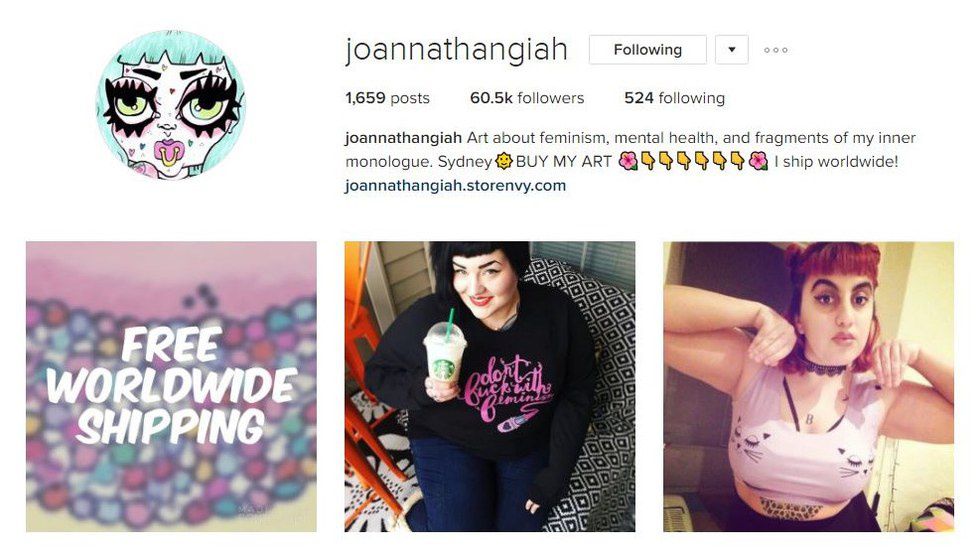Image resolution: width=980 pixels, height=552 pixels.
Task: Open the joannathangiah profile picture
Action: [x=171, y=104]
